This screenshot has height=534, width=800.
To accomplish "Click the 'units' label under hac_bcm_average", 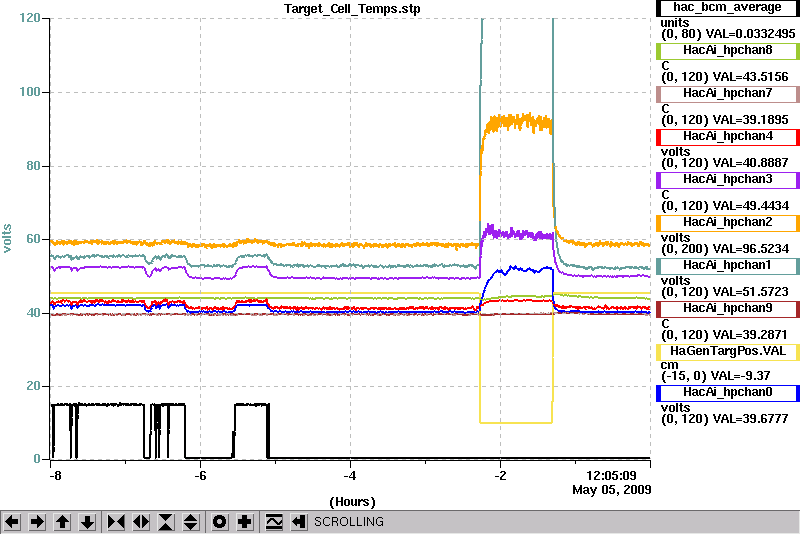I will click(674, 23).
